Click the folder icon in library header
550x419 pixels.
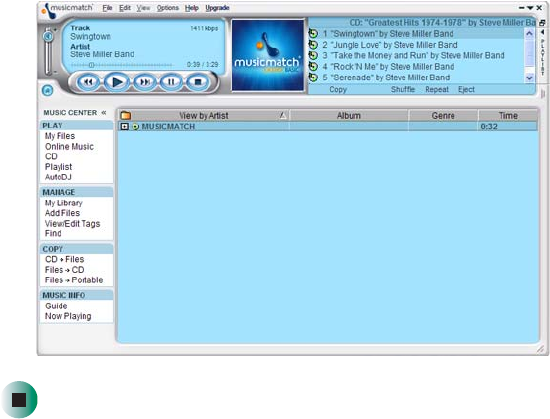coord(126,115)
